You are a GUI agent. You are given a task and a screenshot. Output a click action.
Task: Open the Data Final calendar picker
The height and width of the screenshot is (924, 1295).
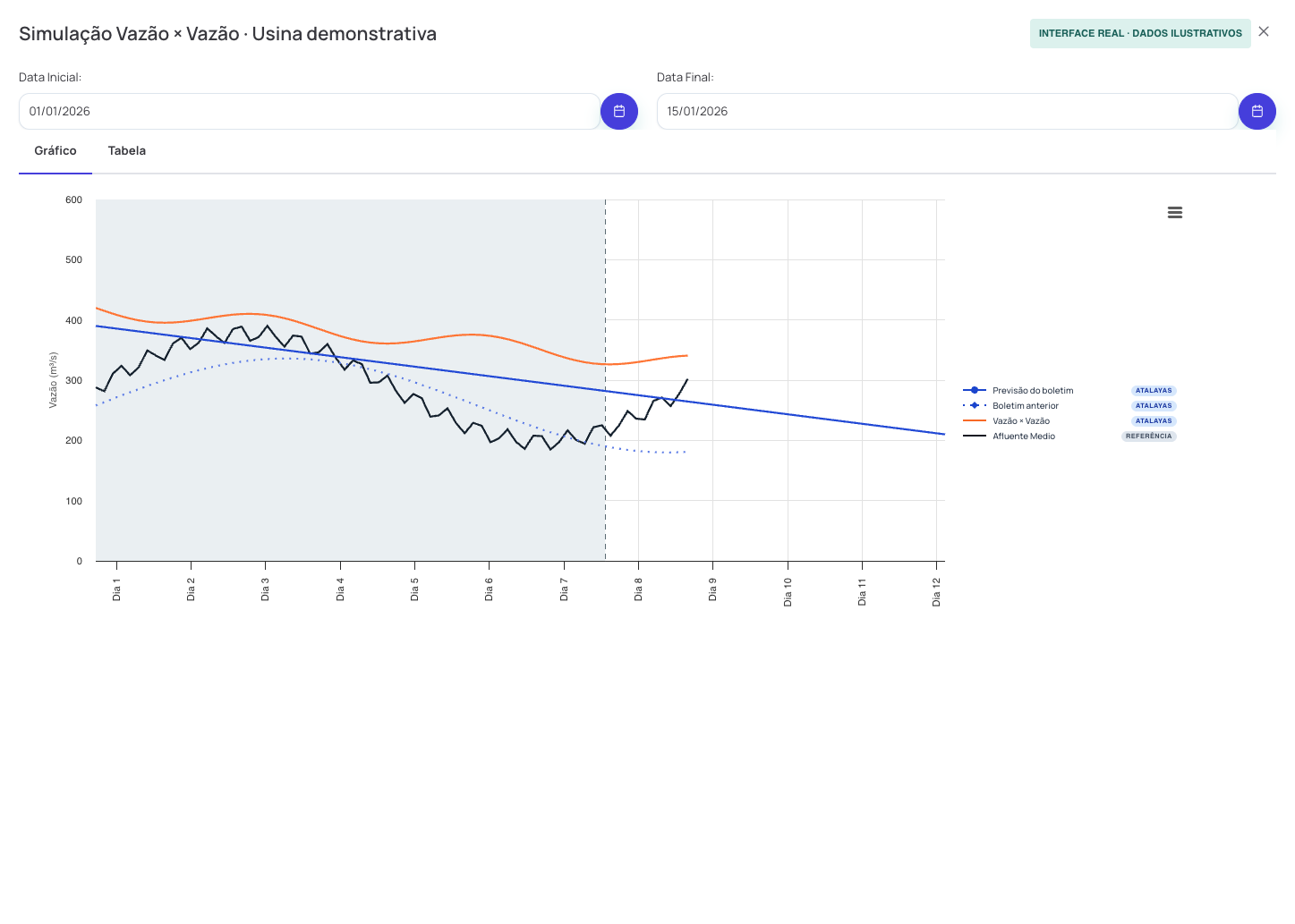(1257, 111)
